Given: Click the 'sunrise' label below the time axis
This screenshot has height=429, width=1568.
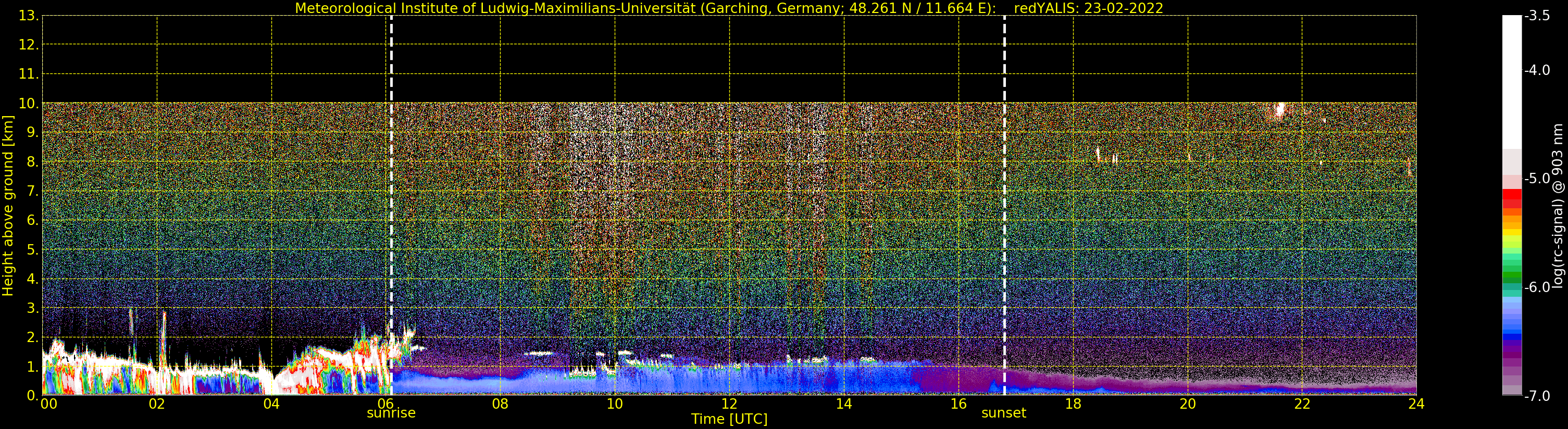Looking at the screenshot, I should tap(391, 412).
